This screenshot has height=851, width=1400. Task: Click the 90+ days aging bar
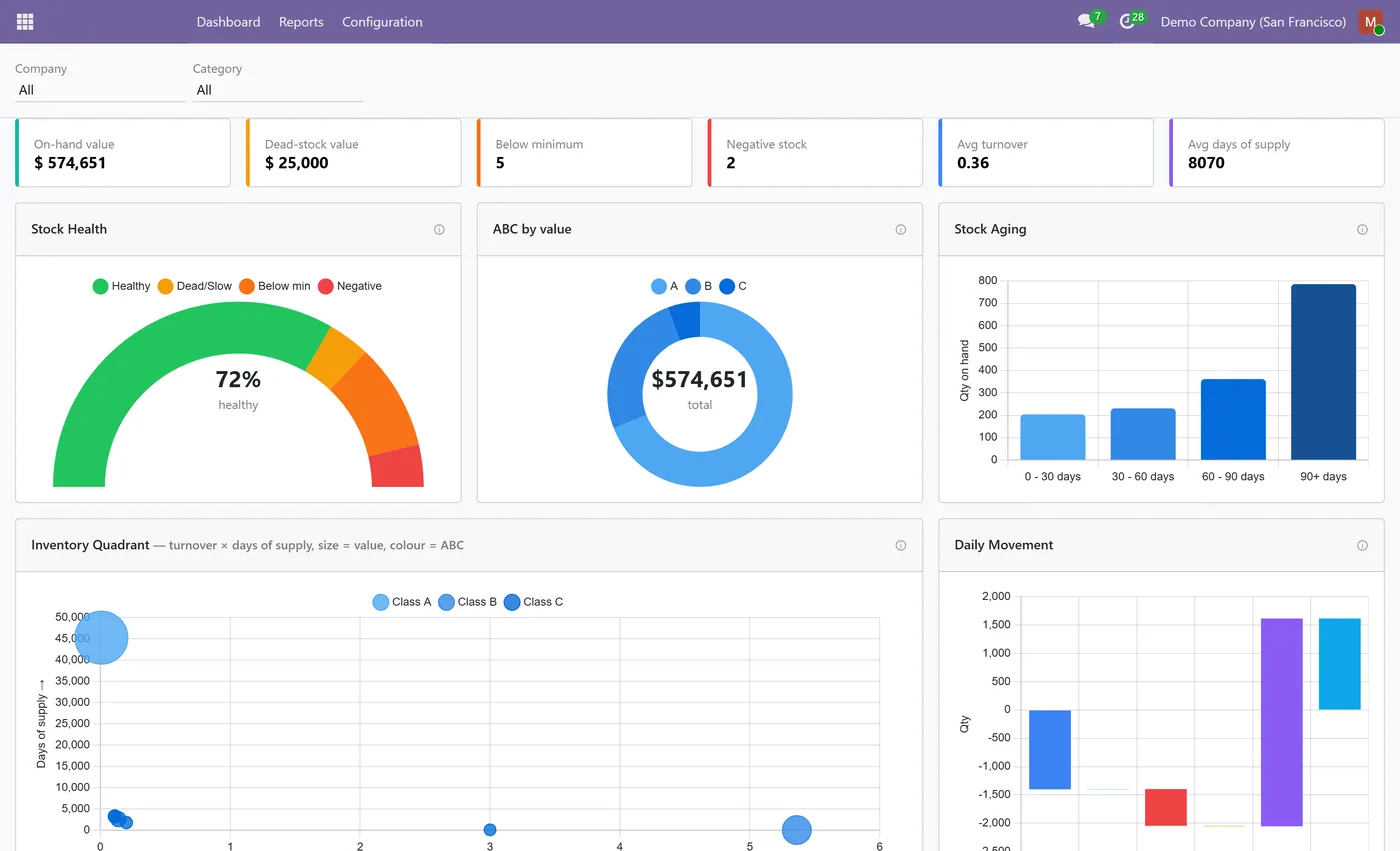1323,372
